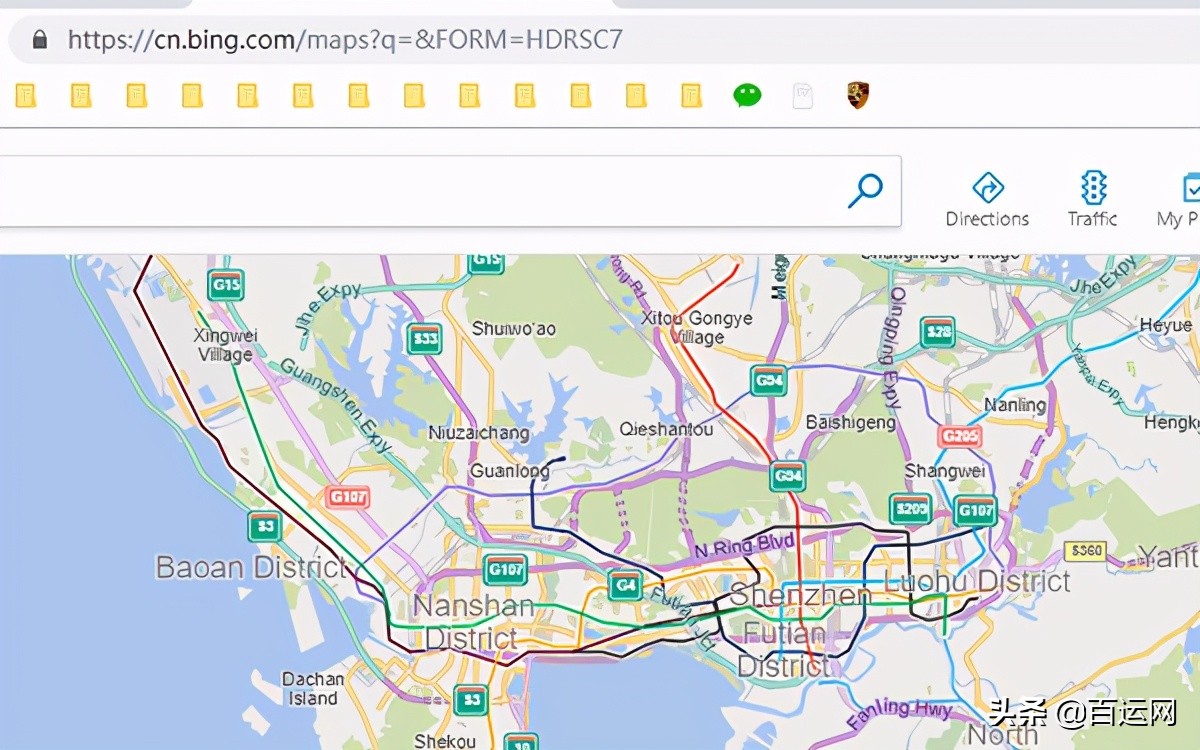The image size is (1200, 750).
Task: Open Directions panel
Action: pos(987,199)
